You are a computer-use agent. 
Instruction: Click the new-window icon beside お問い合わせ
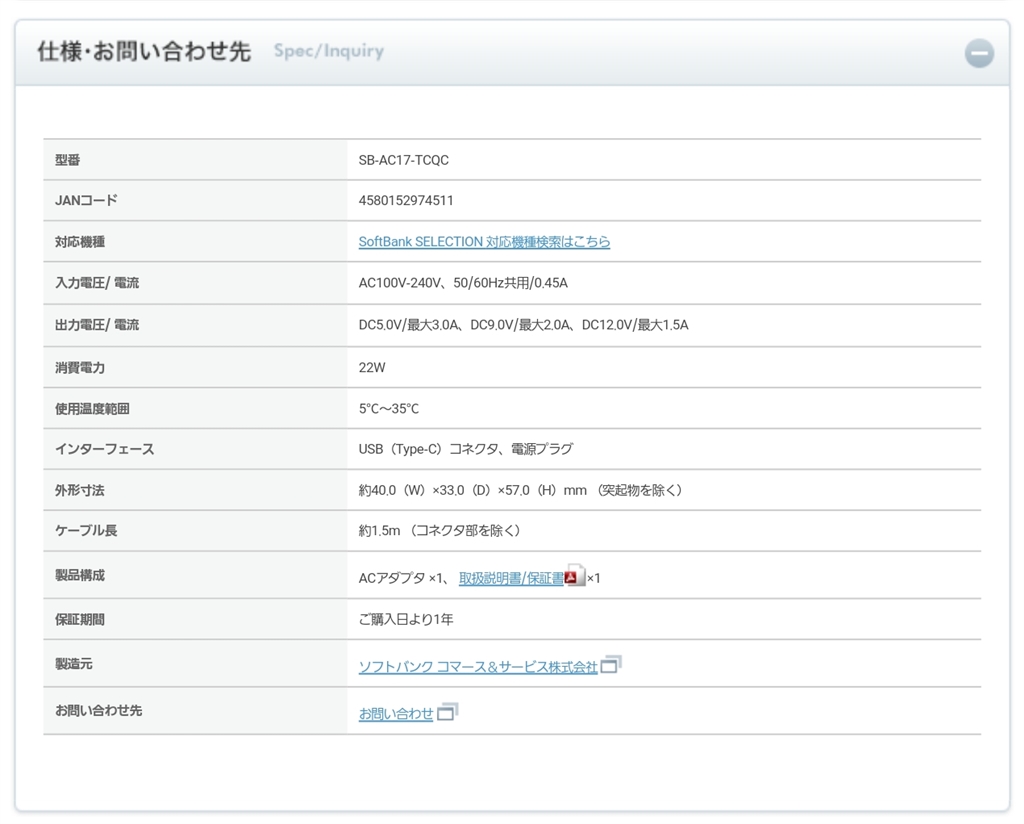(x=447, y=712)
